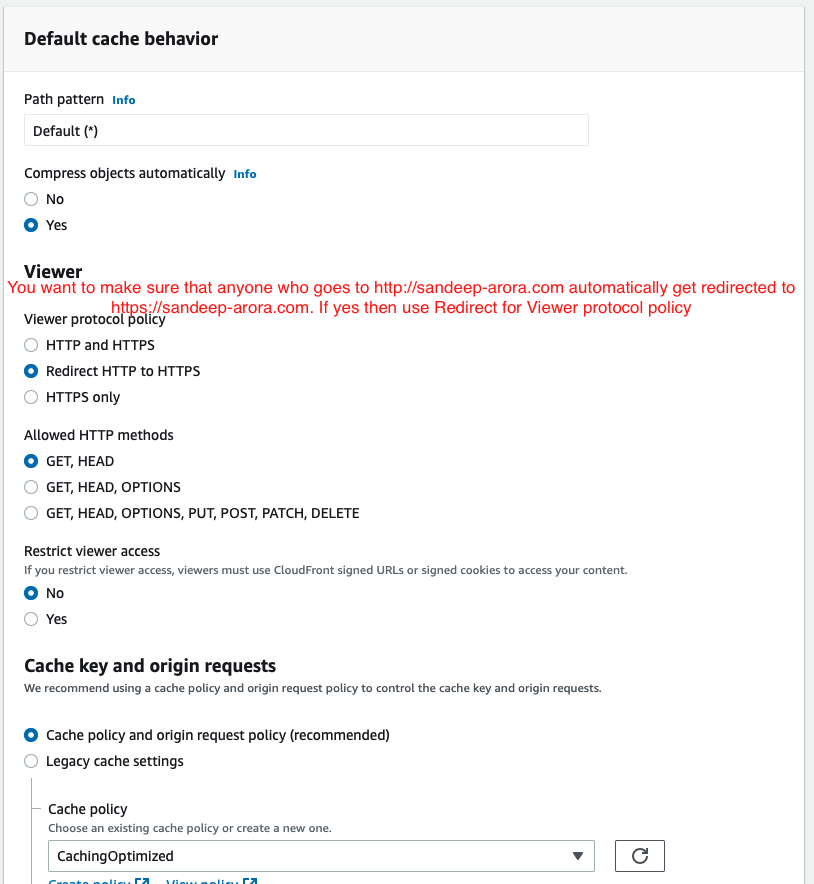Screen dimensions: 814x884
Task: Click the Path pattern Default (*) field
Action: [x=306, y=131]
